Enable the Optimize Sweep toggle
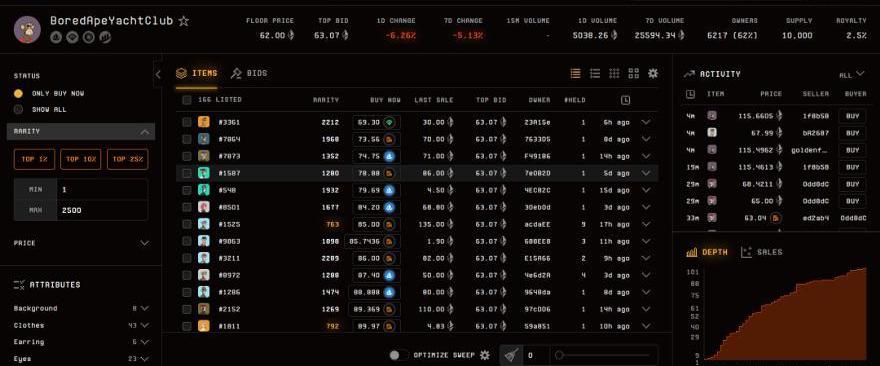Viewport: 880px width, 366px height. (x=398, y=355)
